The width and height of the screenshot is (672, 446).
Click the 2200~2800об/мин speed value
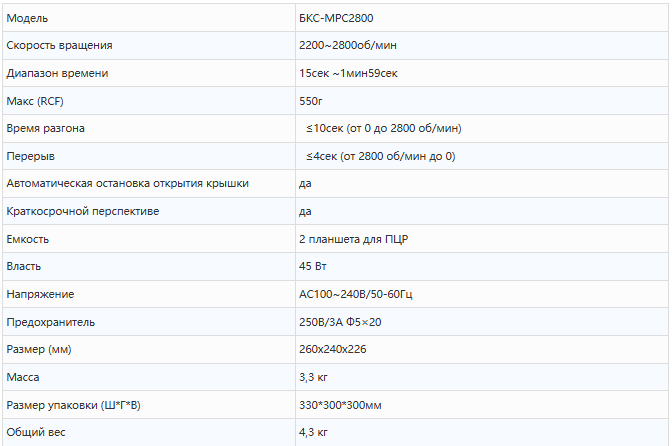click(x=348, y=45)
